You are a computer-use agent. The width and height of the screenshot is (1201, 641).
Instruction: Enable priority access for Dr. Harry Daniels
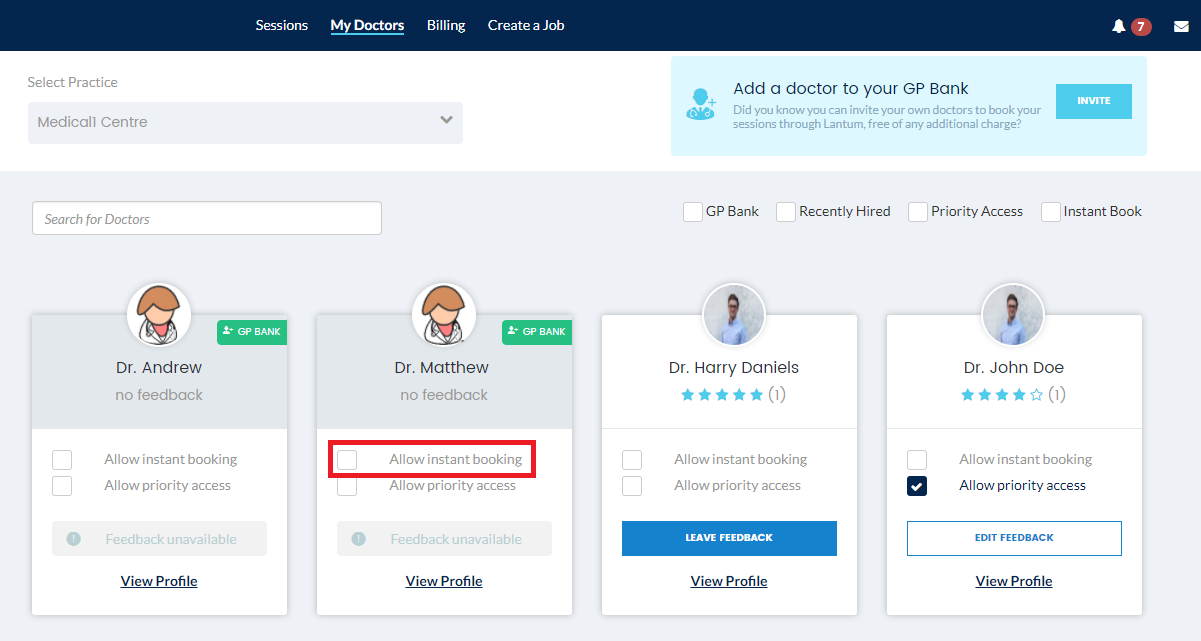(x=632, y=486)
